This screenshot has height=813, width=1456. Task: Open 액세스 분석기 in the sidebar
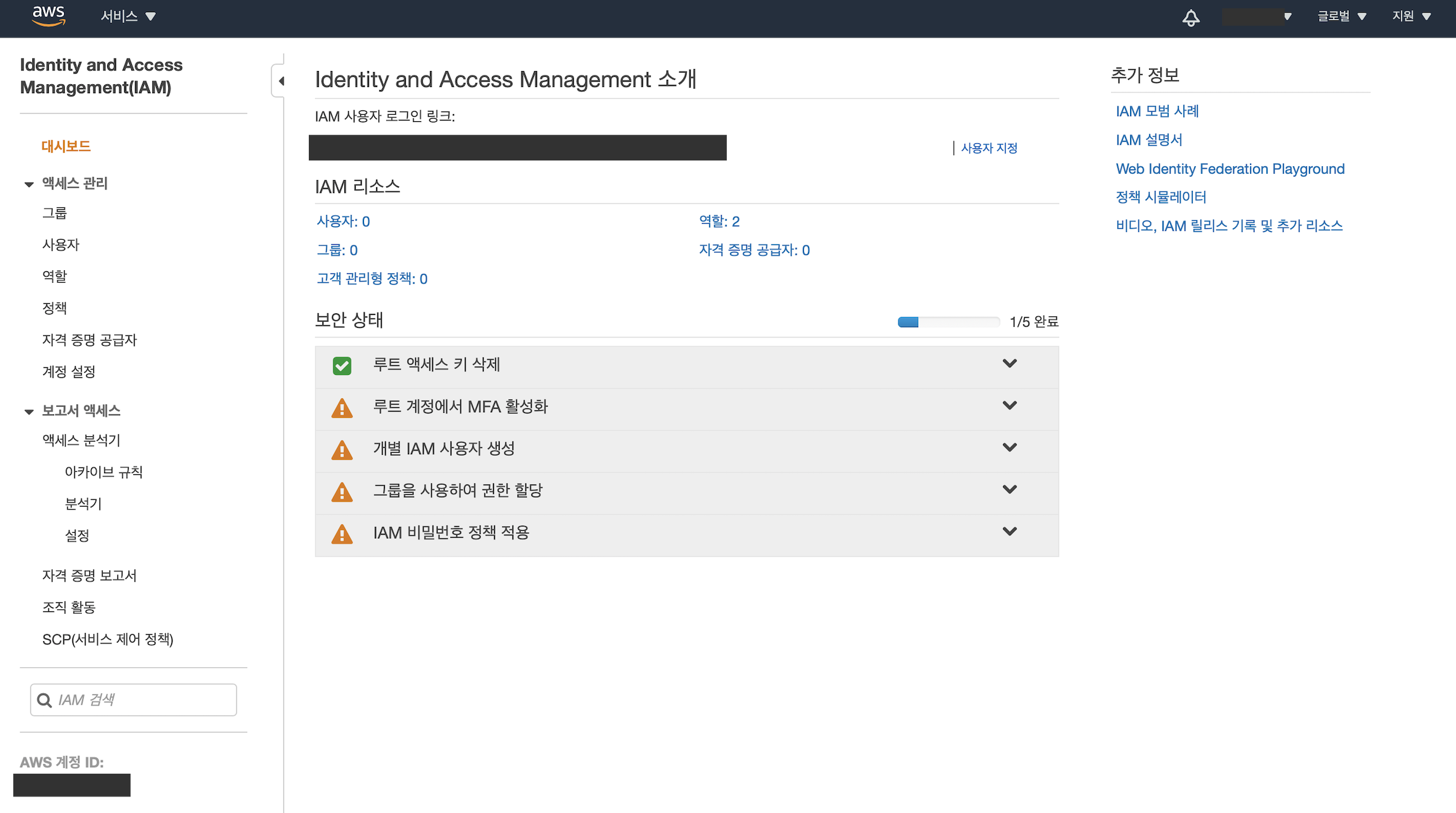point(81,440)
